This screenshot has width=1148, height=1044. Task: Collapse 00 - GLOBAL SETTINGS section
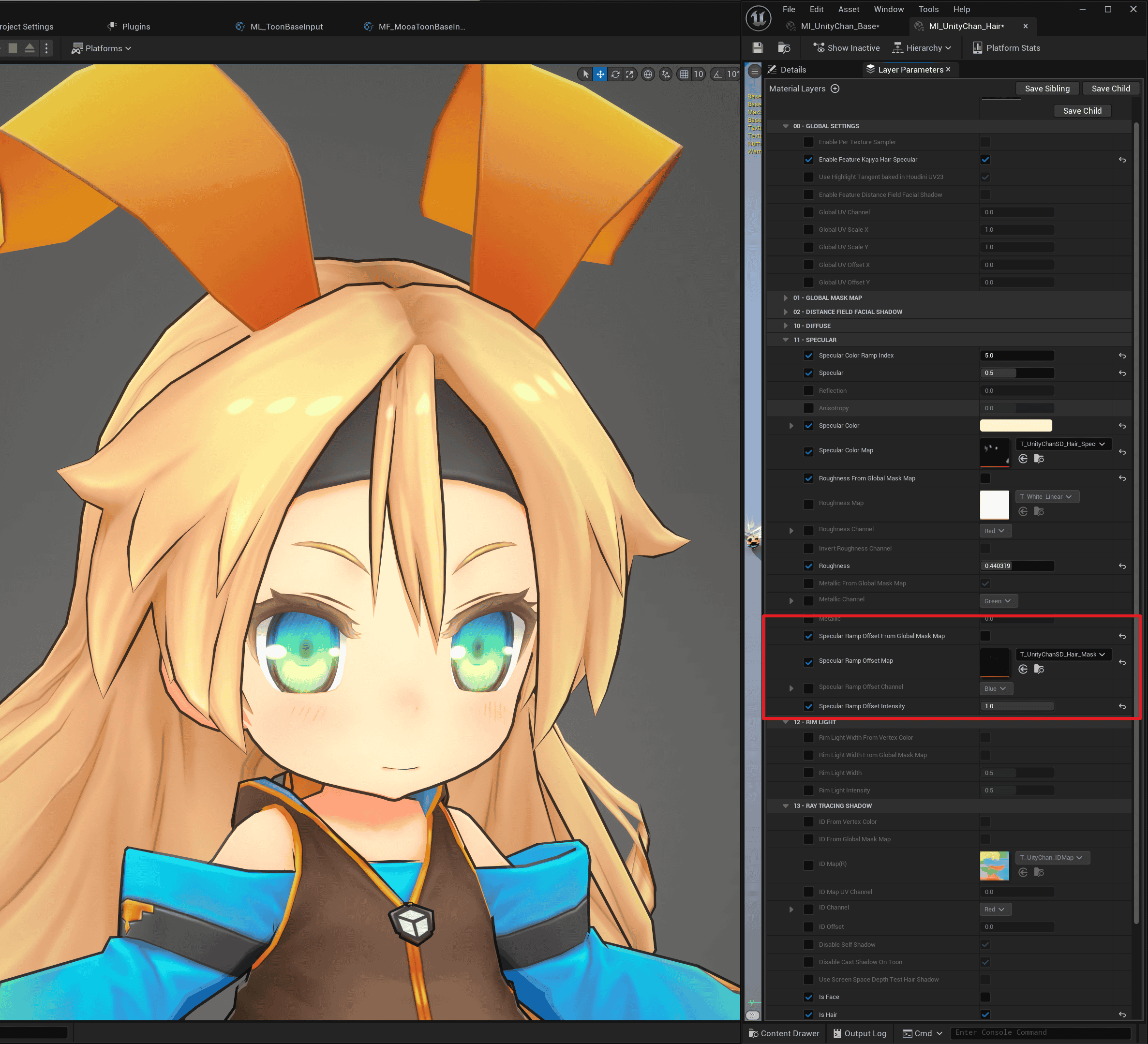click(785, 126)
